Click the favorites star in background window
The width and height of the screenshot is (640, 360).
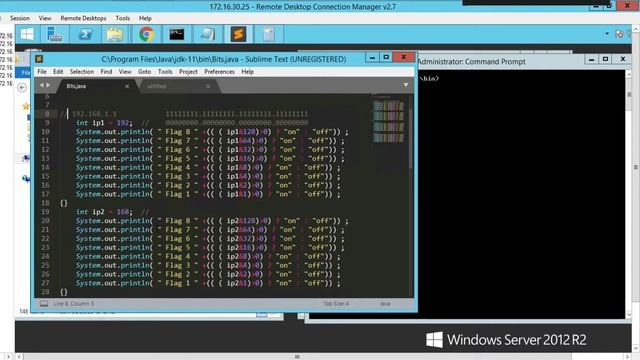[x=26, y=107]
